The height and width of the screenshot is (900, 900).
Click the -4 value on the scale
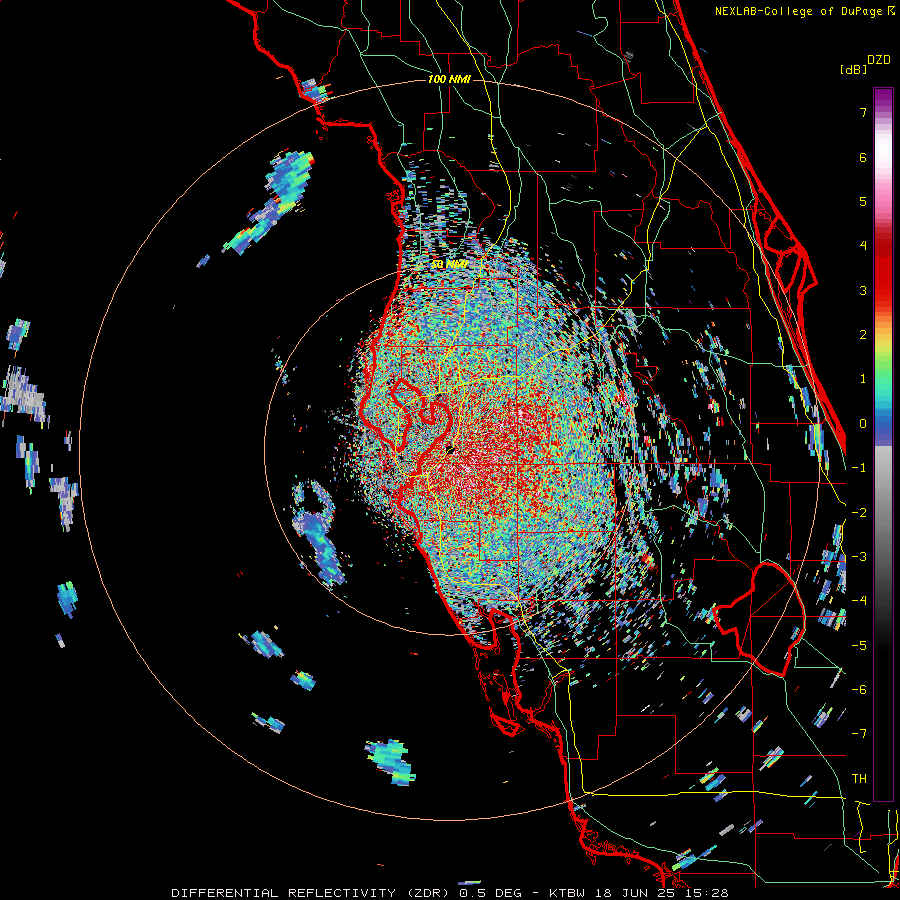(859, 601)
